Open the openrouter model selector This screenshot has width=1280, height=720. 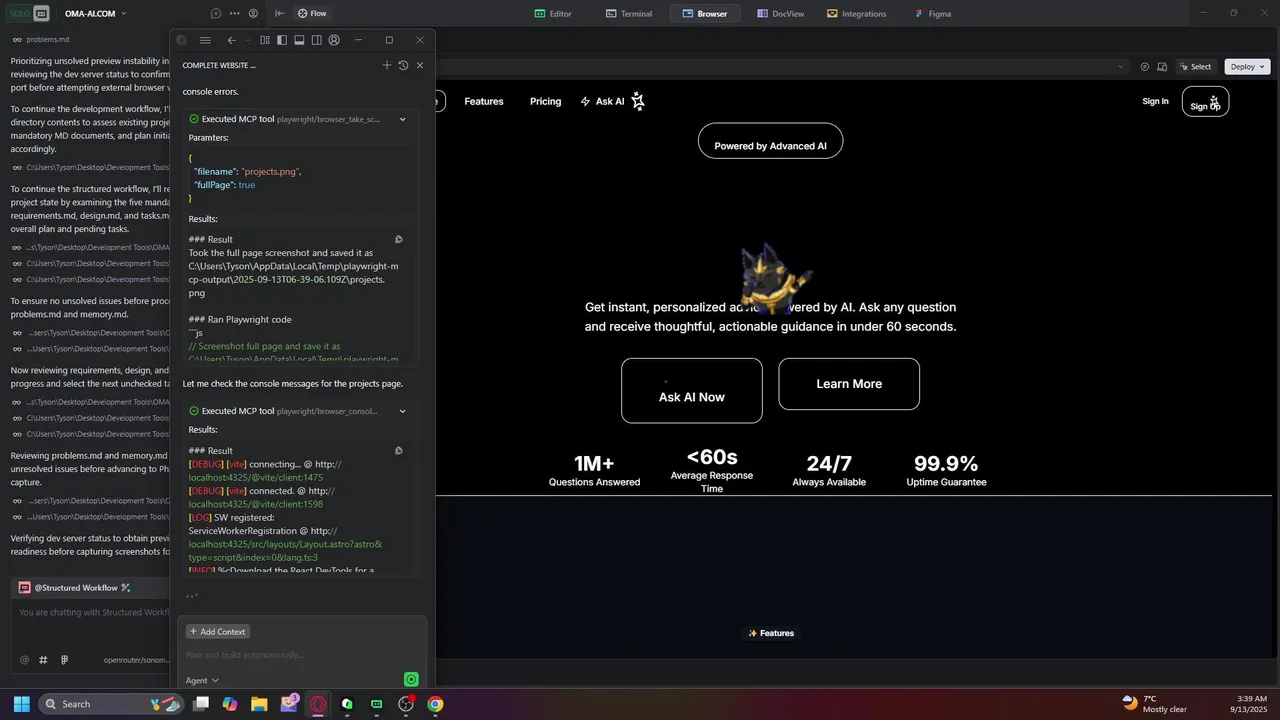click(x=136, y=660)
